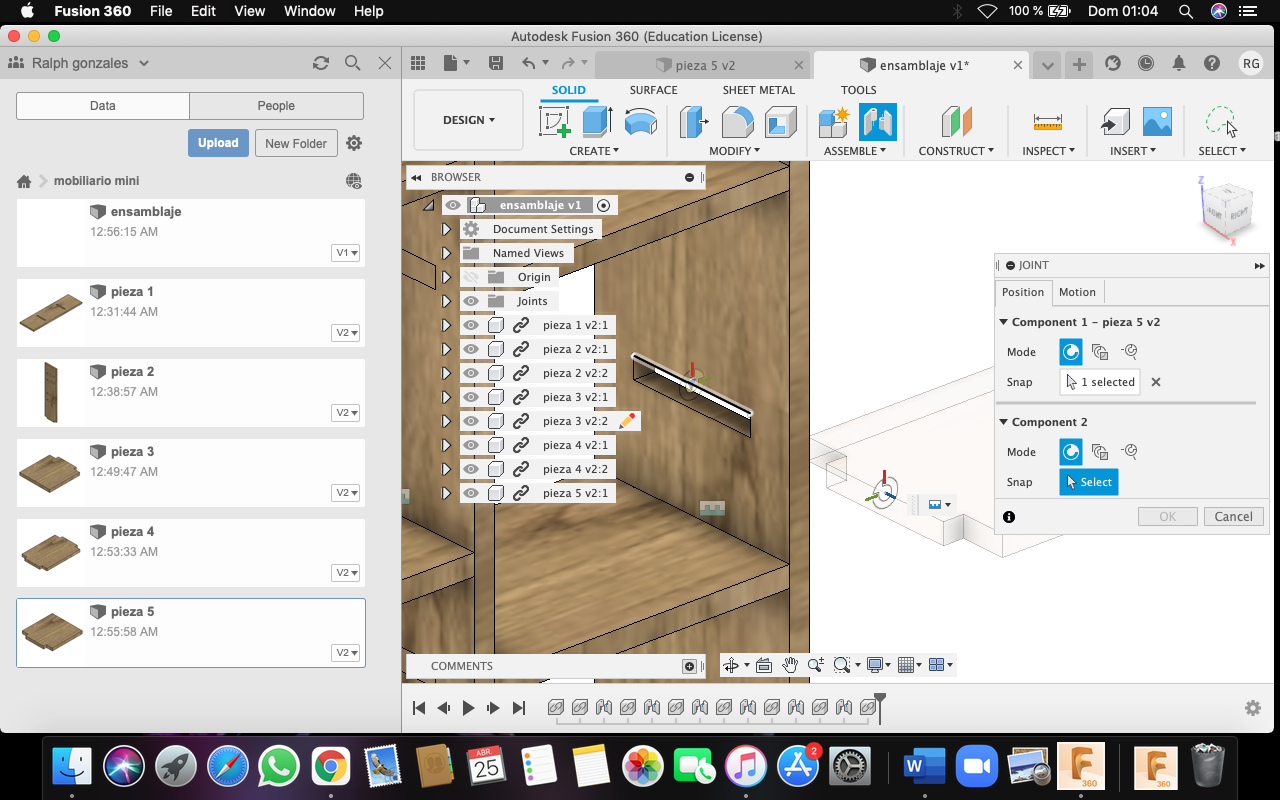The width and height of the screenshot is (1280, 800).
Task: Click the New Folder button
Action: click(296, 143)
